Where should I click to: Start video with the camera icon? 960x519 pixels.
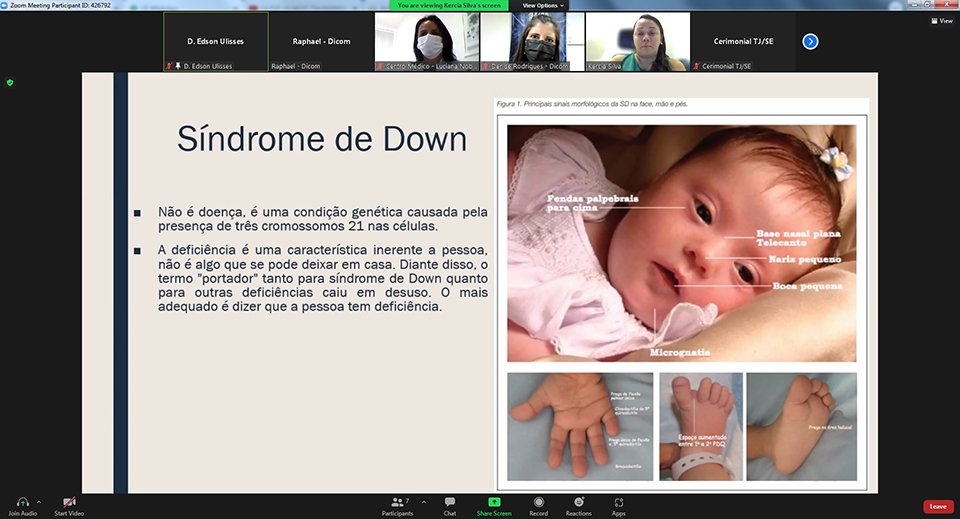point(69,502)
